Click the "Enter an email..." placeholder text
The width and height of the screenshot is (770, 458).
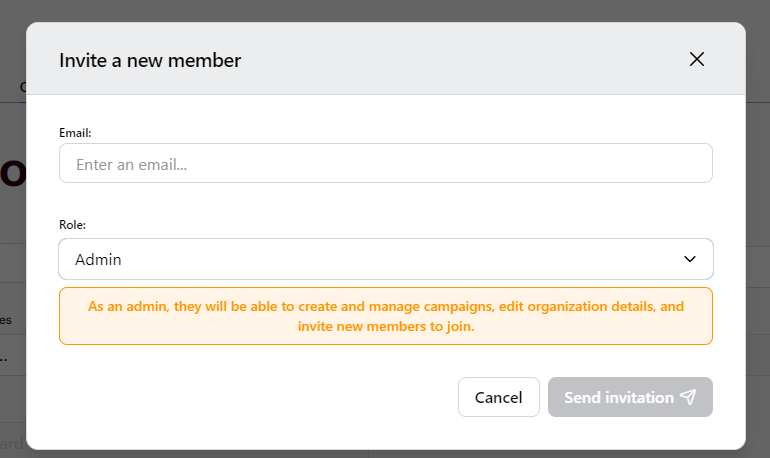(132, 164)
